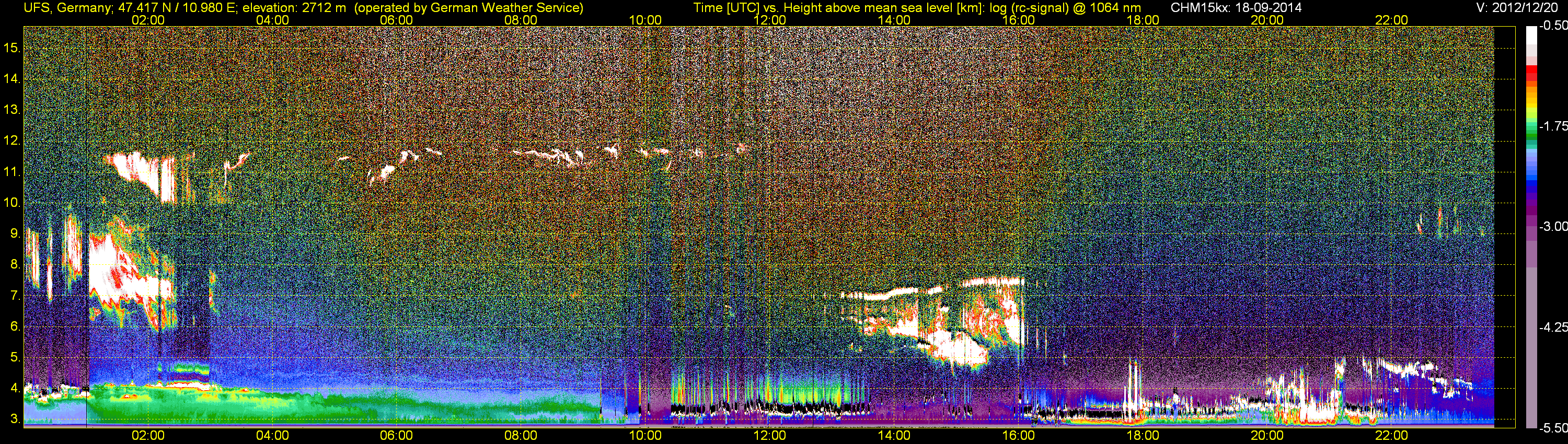
Task: Click the -3.00 colorbar scale value
Action: point(1553,226)
